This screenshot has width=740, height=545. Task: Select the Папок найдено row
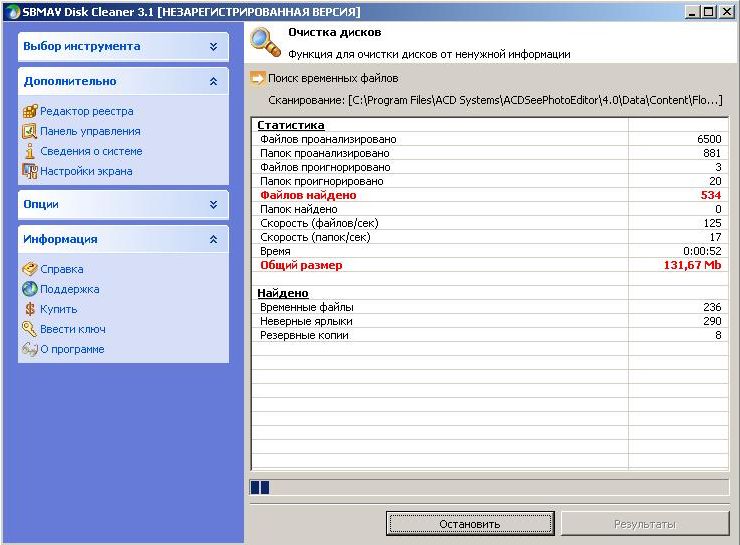click(x=490, y=209)
